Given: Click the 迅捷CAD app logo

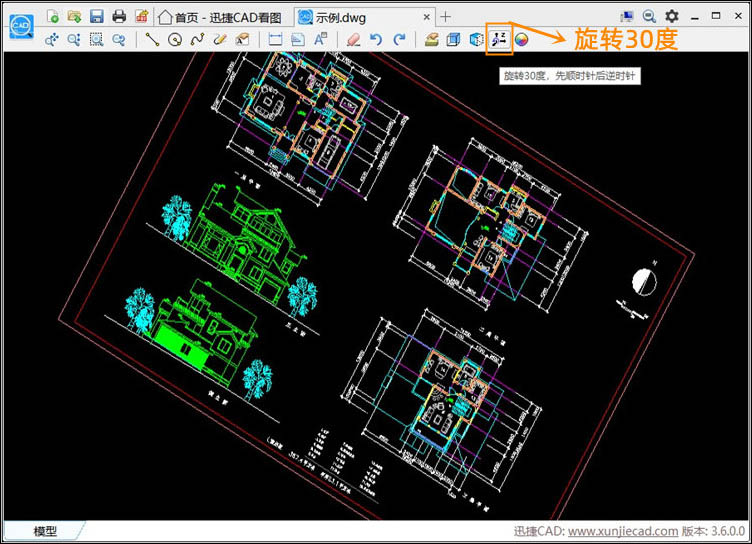Looking at the screenshot, I should [x=22, y=26].
